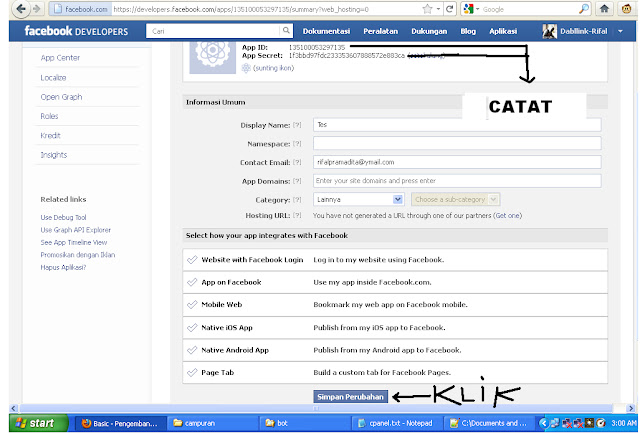
Task: Open Blog menu item
Action: point(468,31)
